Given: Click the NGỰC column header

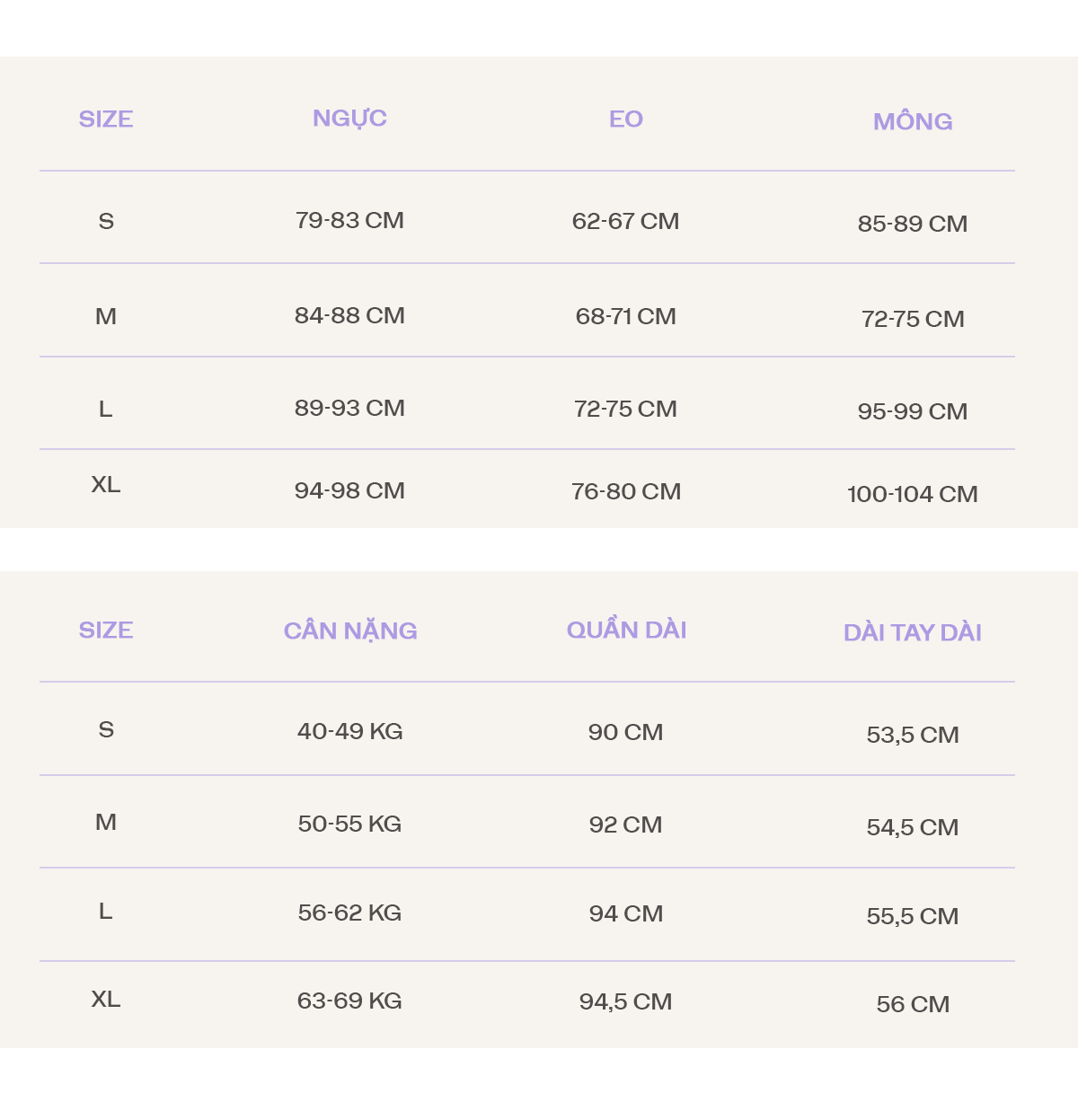Looking at the screenshot, I should click(x=349, y=119).
